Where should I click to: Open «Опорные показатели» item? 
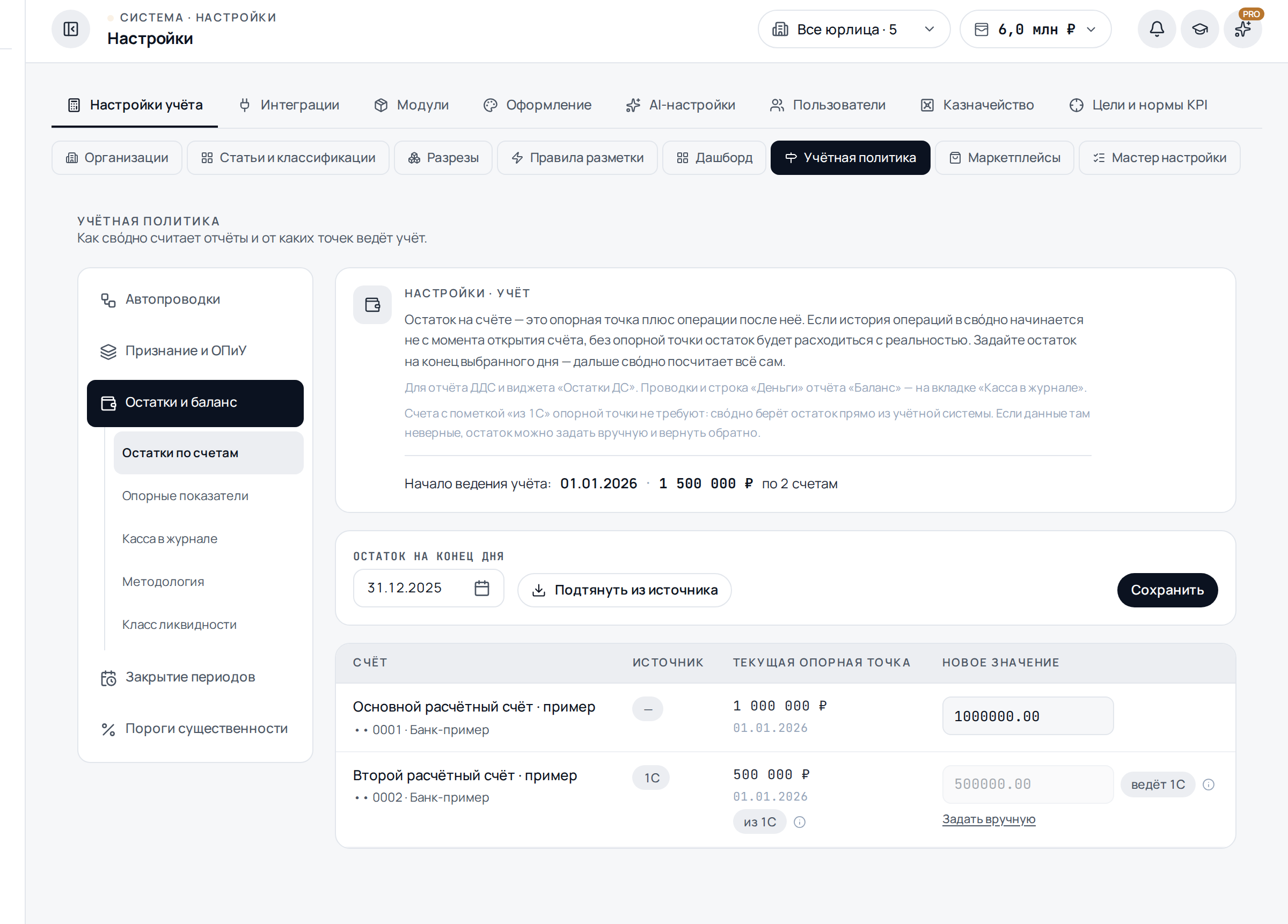coord(208,496)
